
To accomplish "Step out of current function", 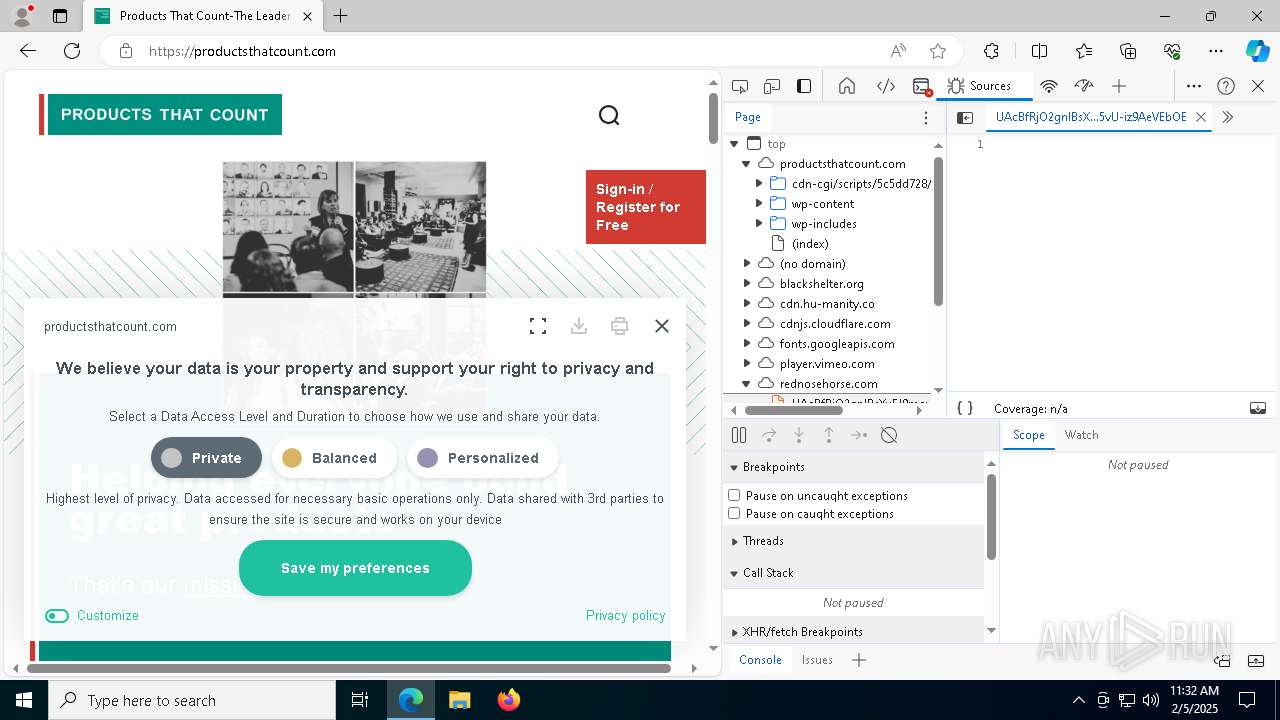I will pos(829,435).
